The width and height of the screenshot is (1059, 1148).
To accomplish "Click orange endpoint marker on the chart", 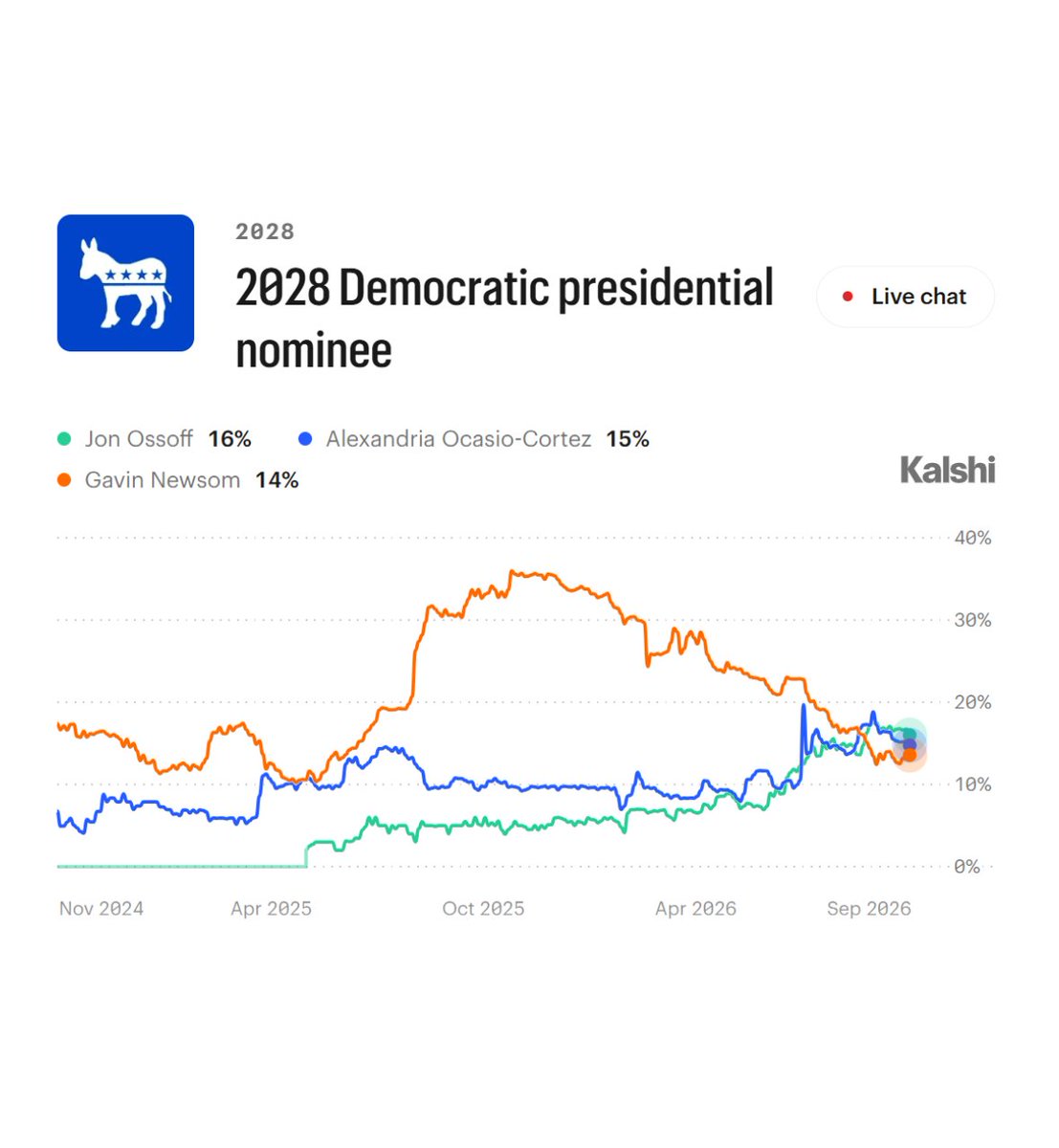I will pos(910,755).
